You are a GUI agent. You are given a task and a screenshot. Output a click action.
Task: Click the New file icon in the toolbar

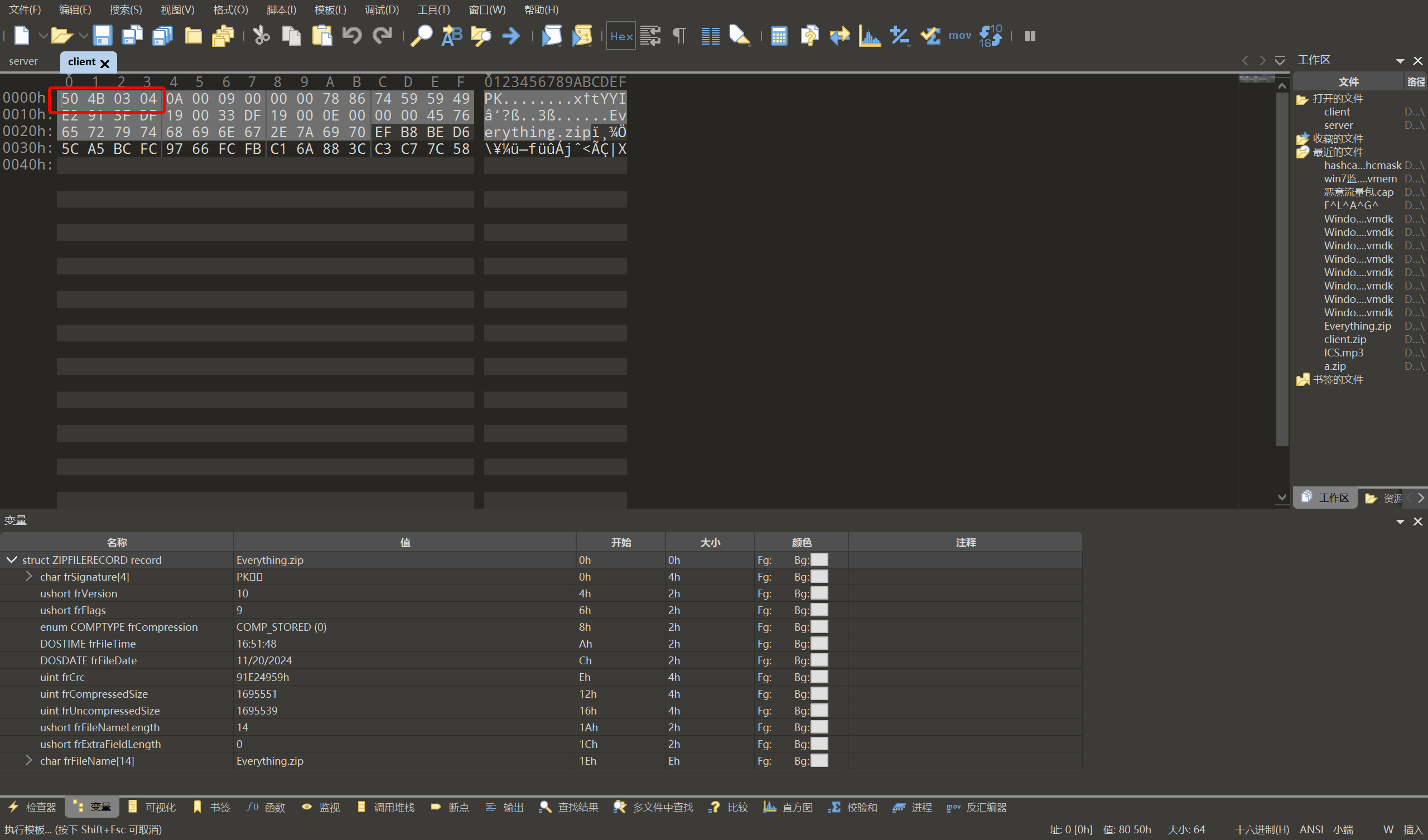coord(22,36)
